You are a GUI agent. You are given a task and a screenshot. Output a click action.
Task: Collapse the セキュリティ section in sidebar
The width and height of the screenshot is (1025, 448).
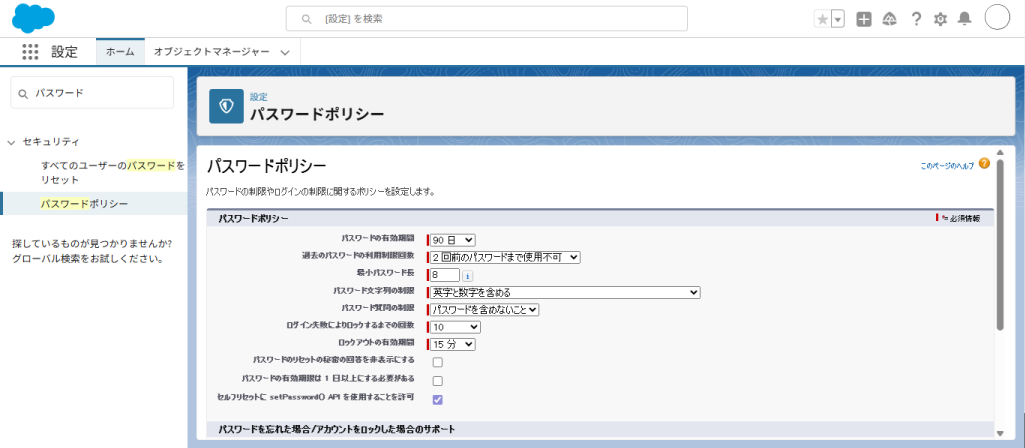point(12,142)
